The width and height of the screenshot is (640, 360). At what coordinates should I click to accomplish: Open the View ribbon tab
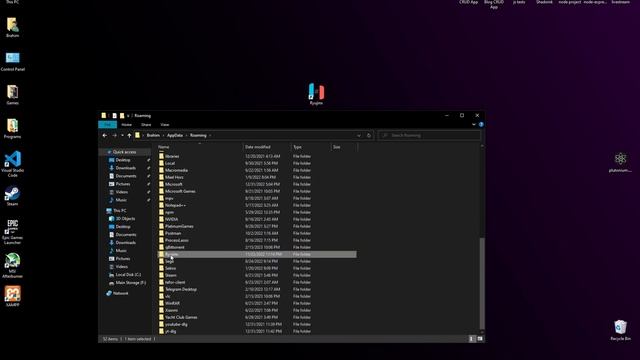click(164, 124)
